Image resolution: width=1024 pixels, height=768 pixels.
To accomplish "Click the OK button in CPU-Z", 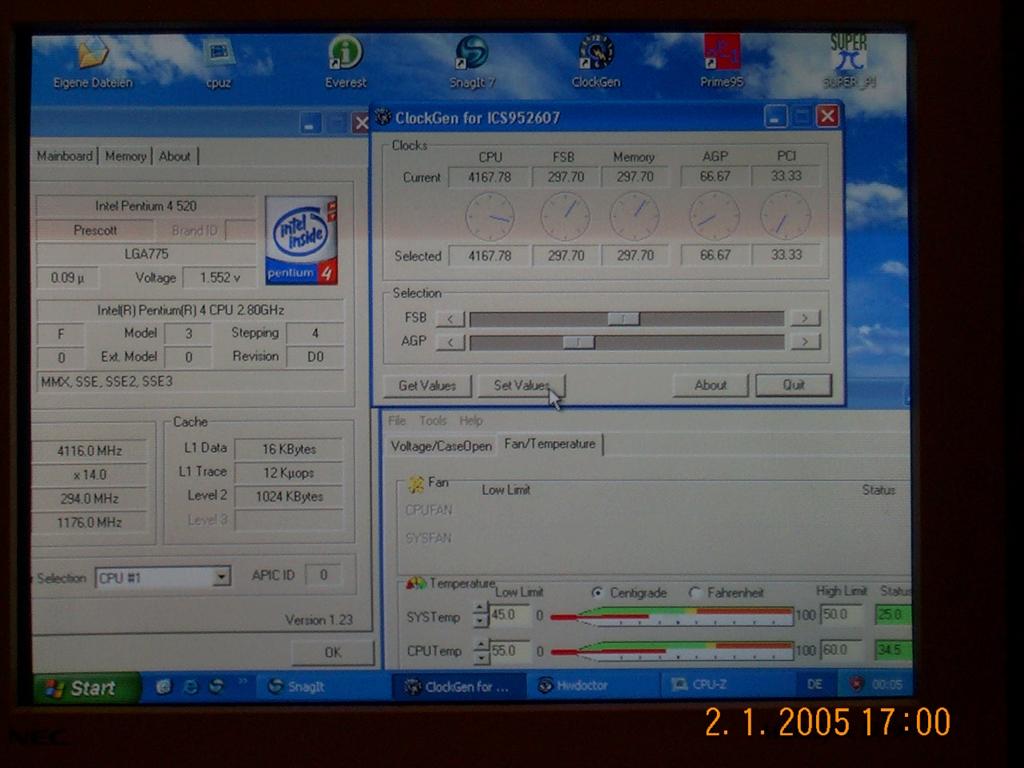I will point(333,652).
